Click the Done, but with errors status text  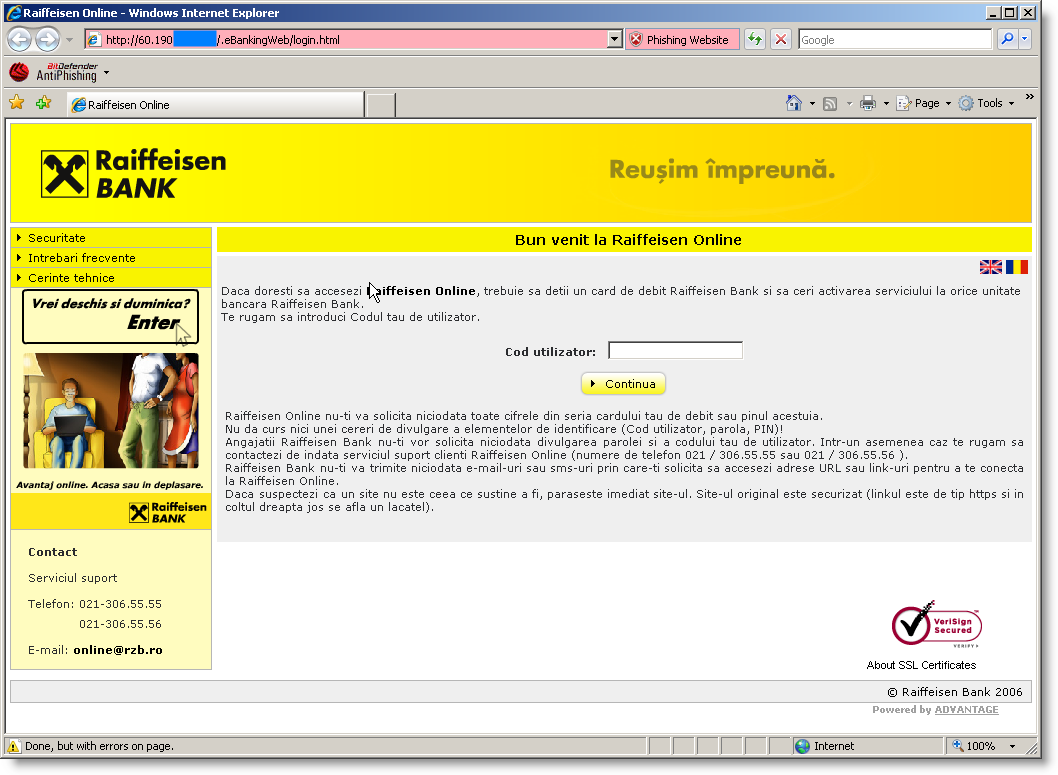click(99, 746)
